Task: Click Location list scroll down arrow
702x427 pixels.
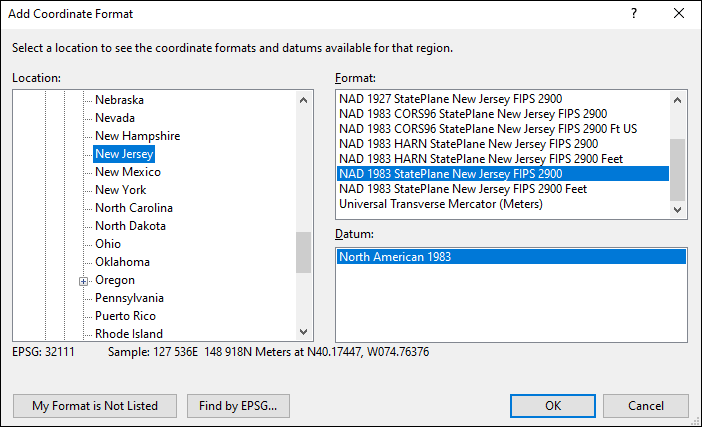Action: 303,332
